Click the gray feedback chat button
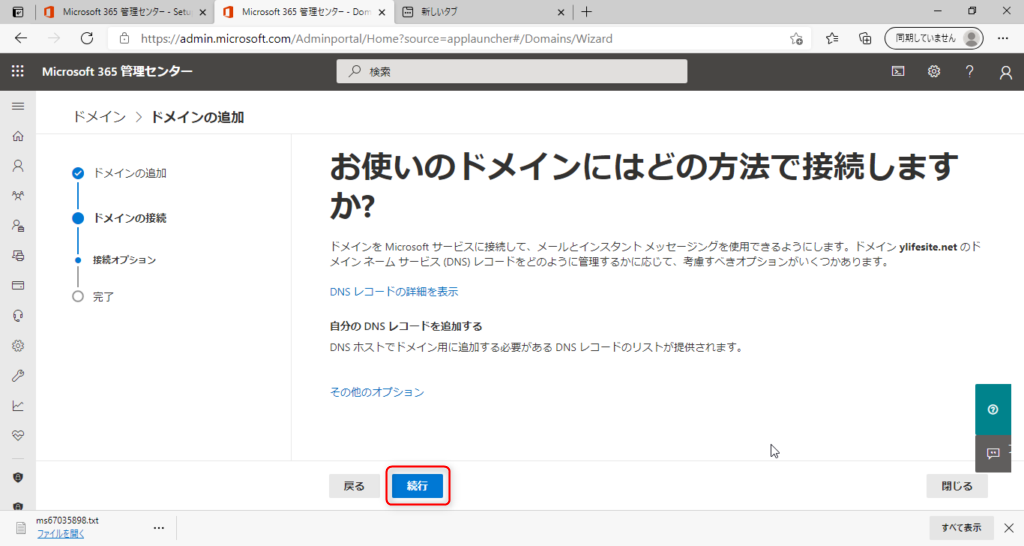Viewport: 1024px width, 546px height. (993, 453)
